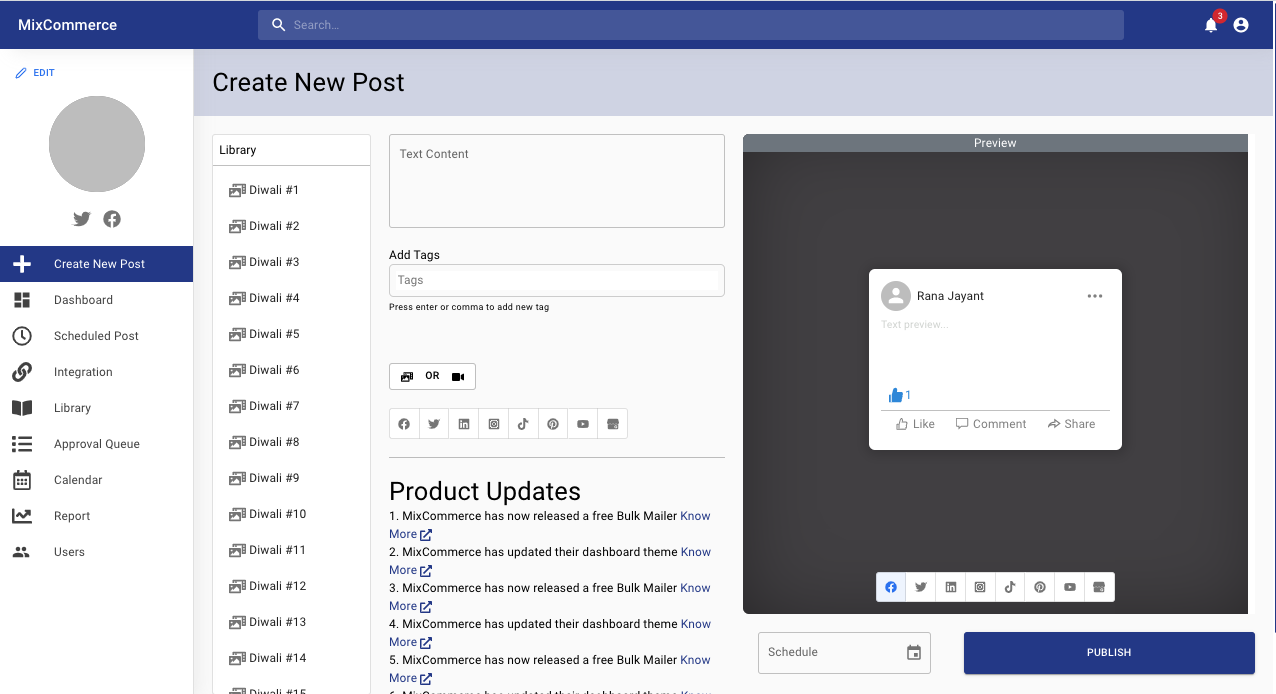Image resolution: width=1276 pixels, height=694 pixels.
Task: Click inside the Text Content box
Action: coord(557,181)
